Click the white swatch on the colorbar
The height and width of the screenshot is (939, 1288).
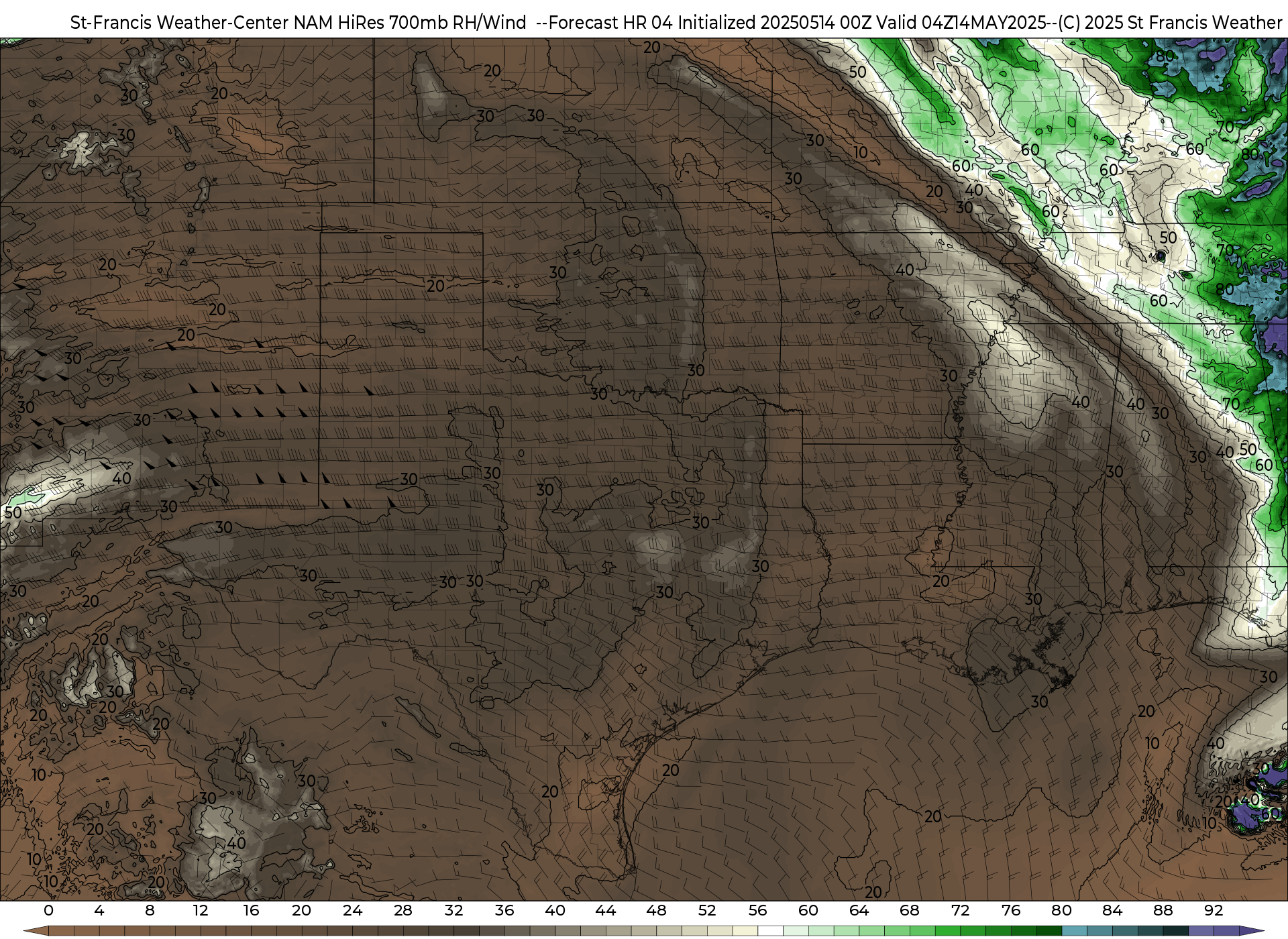point(770,931)
